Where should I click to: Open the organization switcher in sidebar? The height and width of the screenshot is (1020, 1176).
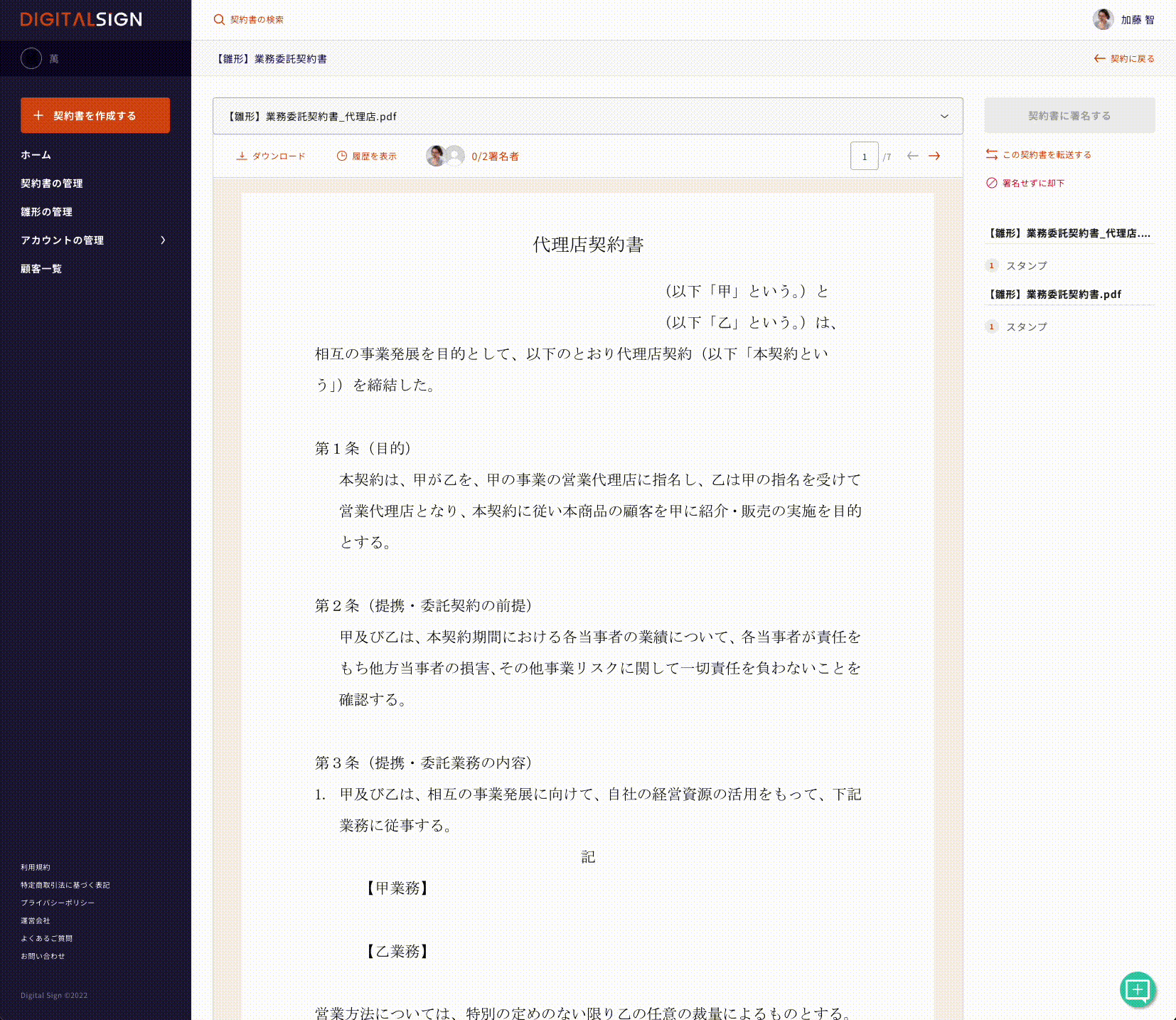click(x=31, y=59)
